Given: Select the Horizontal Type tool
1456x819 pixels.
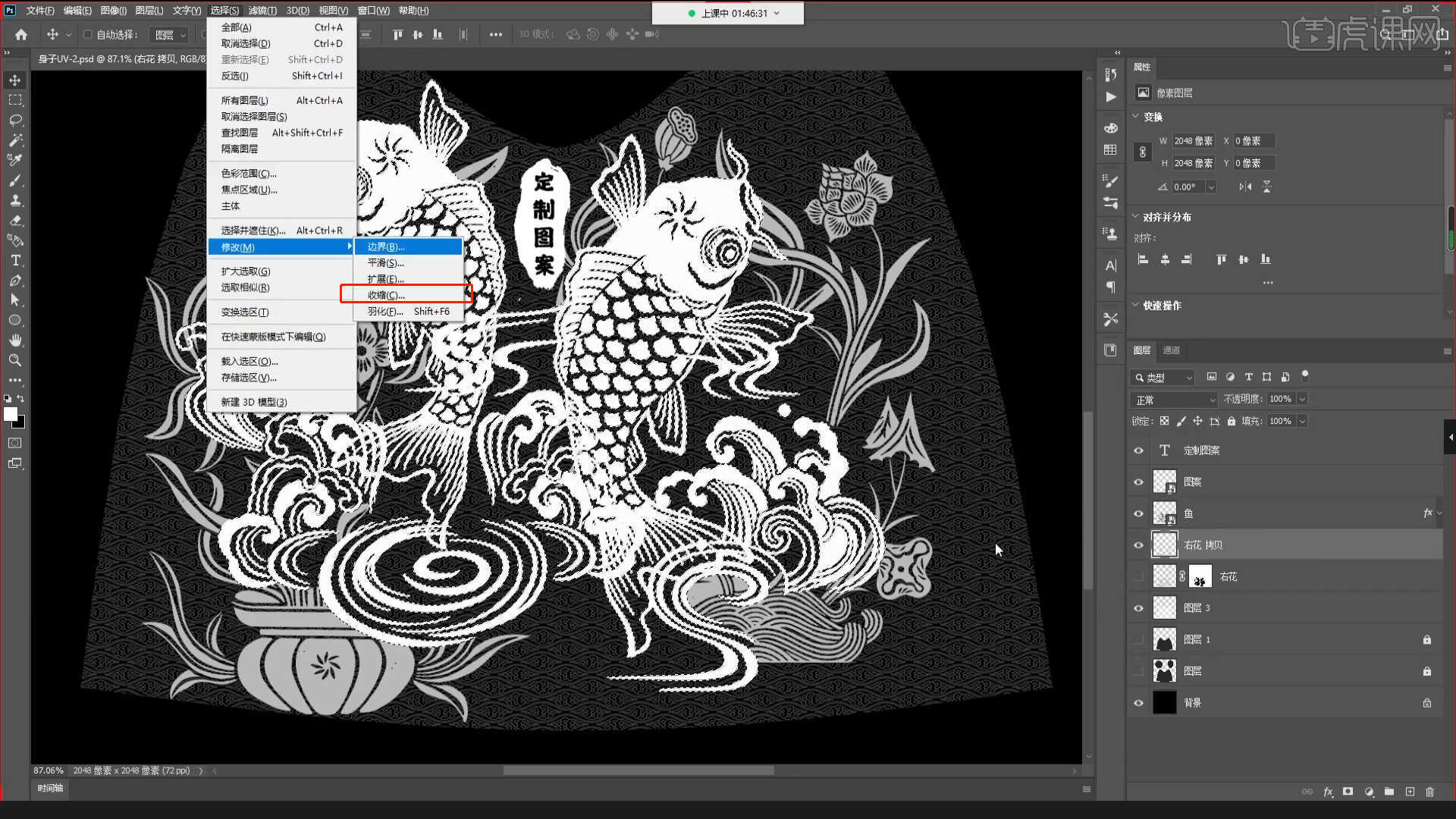Looking at the screenshot, I should pos(15,260).
